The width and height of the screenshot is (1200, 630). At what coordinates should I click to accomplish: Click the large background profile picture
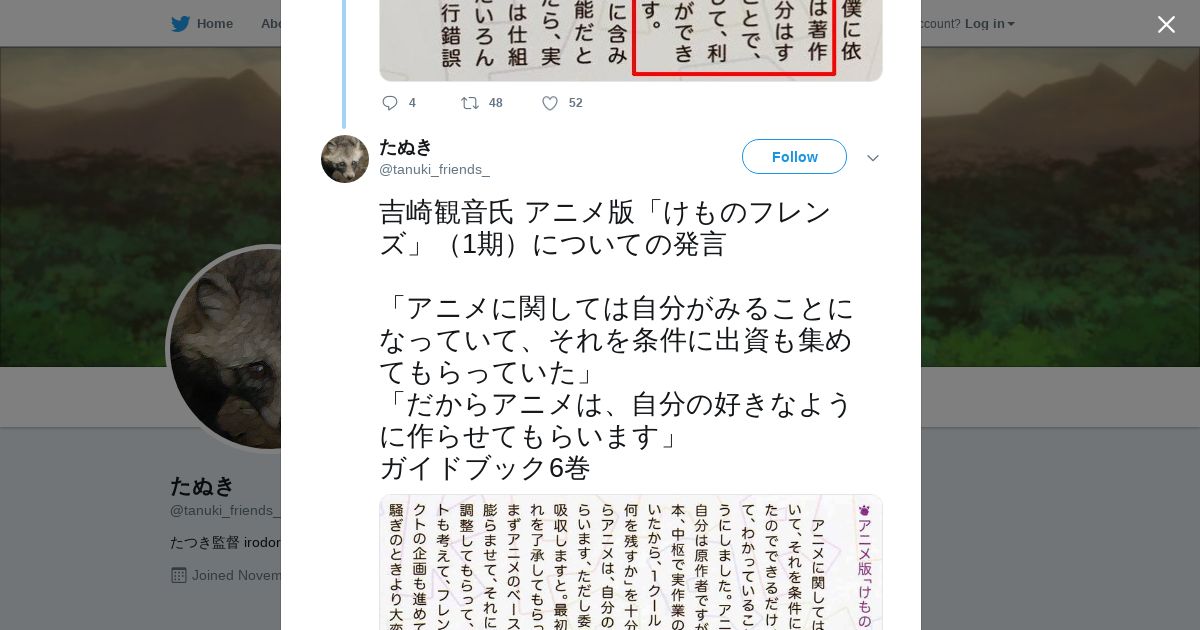tap(224, 348)
